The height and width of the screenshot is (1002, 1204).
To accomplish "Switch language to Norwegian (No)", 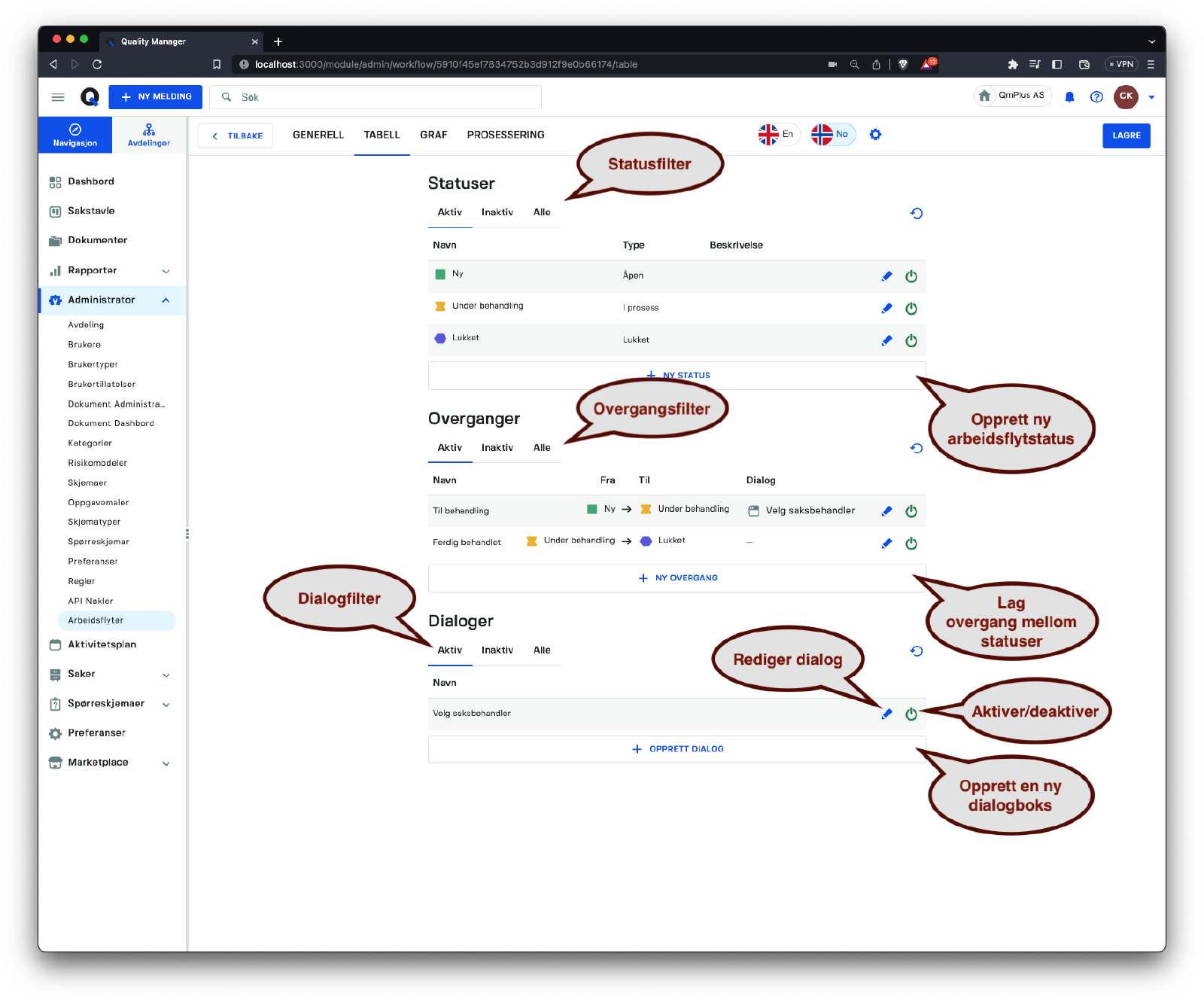I will click(x=832, y=135).
